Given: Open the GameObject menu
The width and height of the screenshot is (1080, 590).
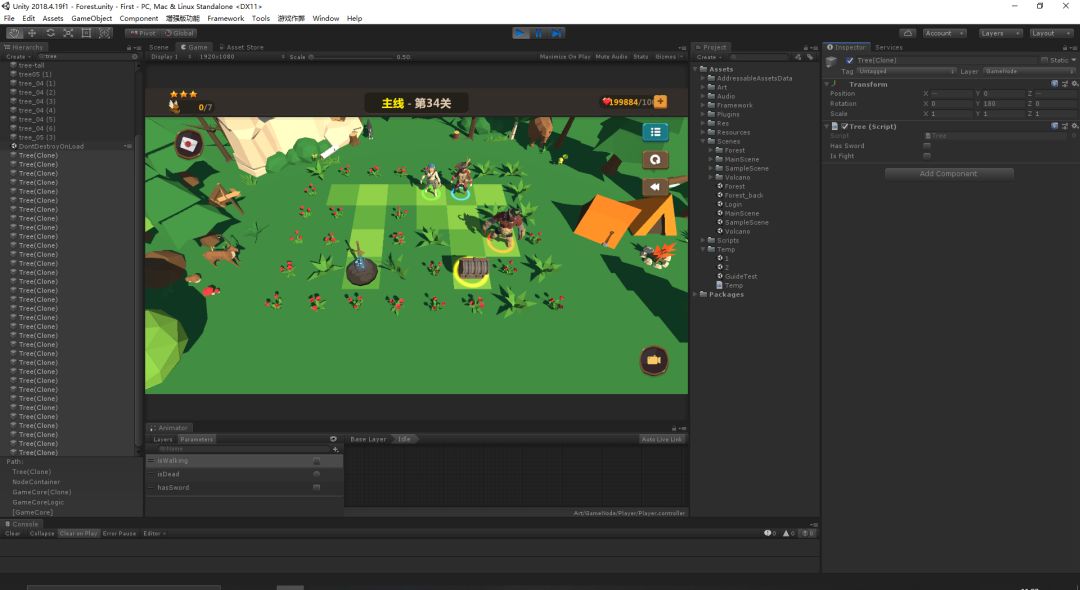Looking at the screenshot, I should coord(91,18).
